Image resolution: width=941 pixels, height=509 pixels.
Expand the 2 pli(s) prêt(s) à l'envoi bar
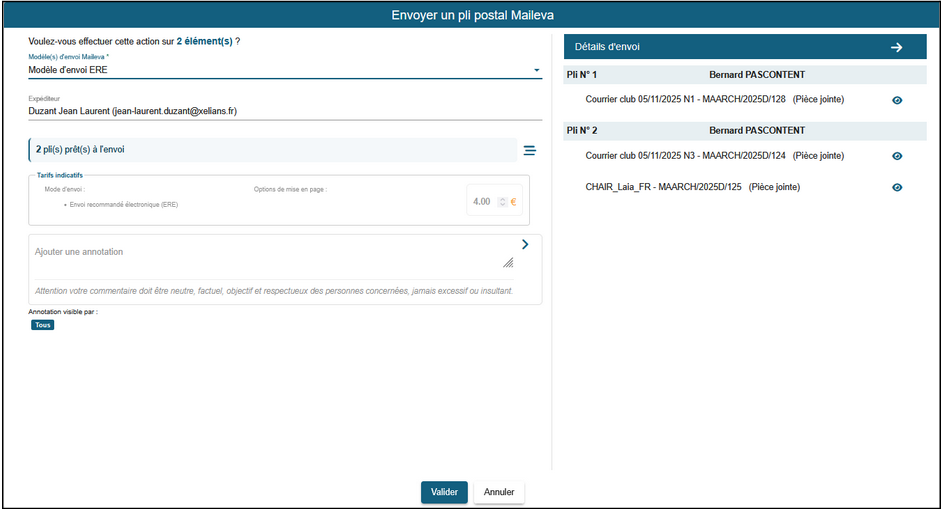[270, 149]
